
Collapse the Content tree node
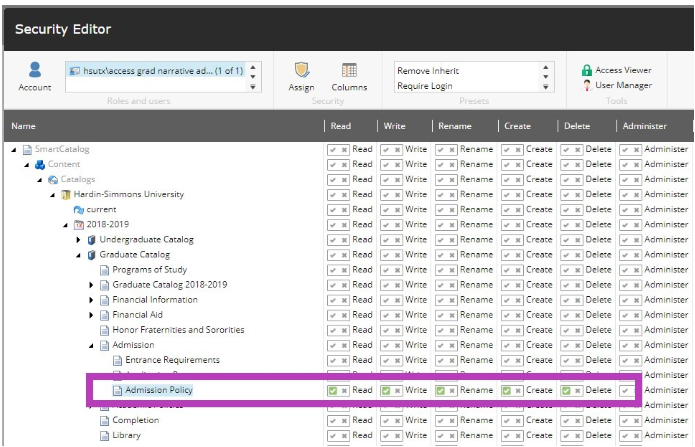tap(27, 165)
